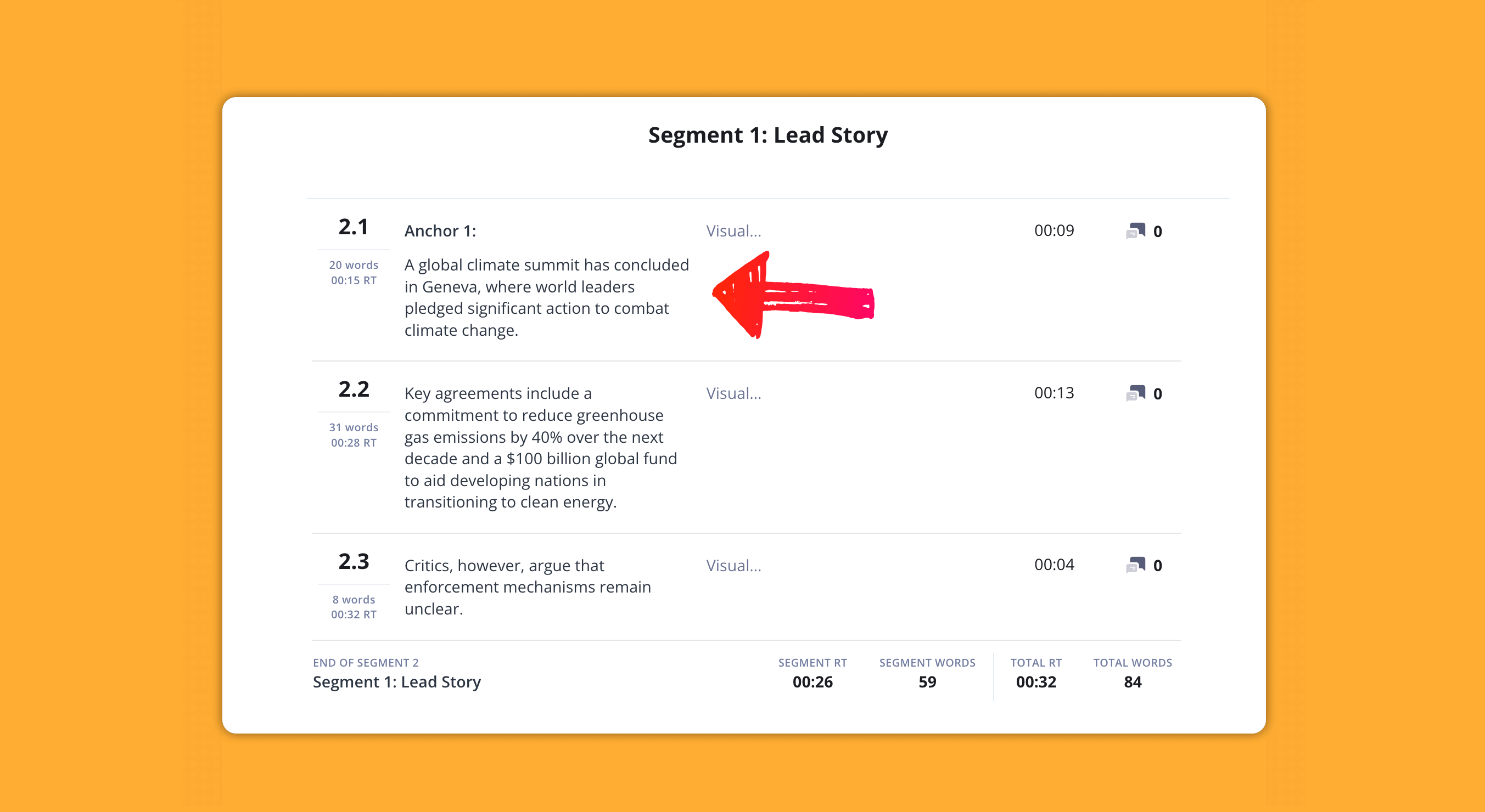Screen dimensions: 1485x812
Task: Click the Total Words 84 value
Action: pyautogui.click(x=1132, y=682)
